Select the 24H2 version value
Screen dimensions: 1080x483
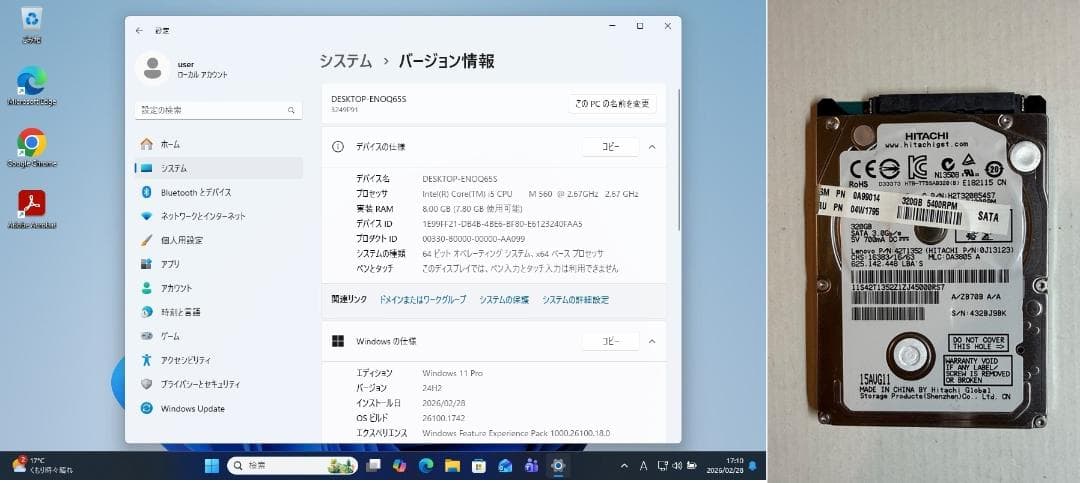432,388
